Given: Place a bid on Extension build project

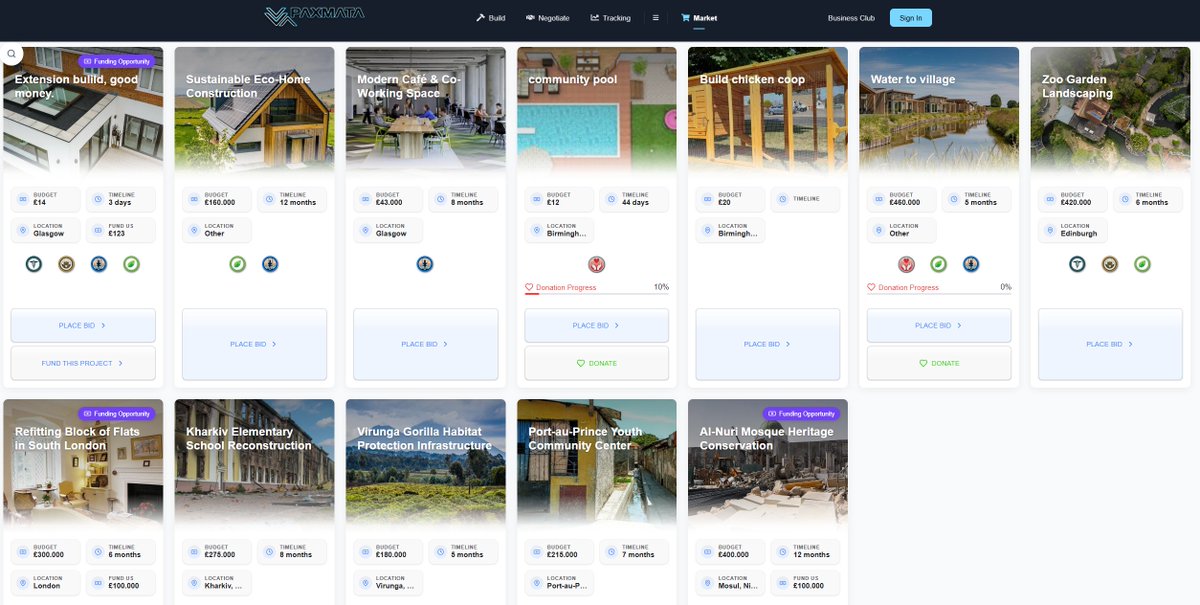Looking at the screenshot, I should 83,325.
